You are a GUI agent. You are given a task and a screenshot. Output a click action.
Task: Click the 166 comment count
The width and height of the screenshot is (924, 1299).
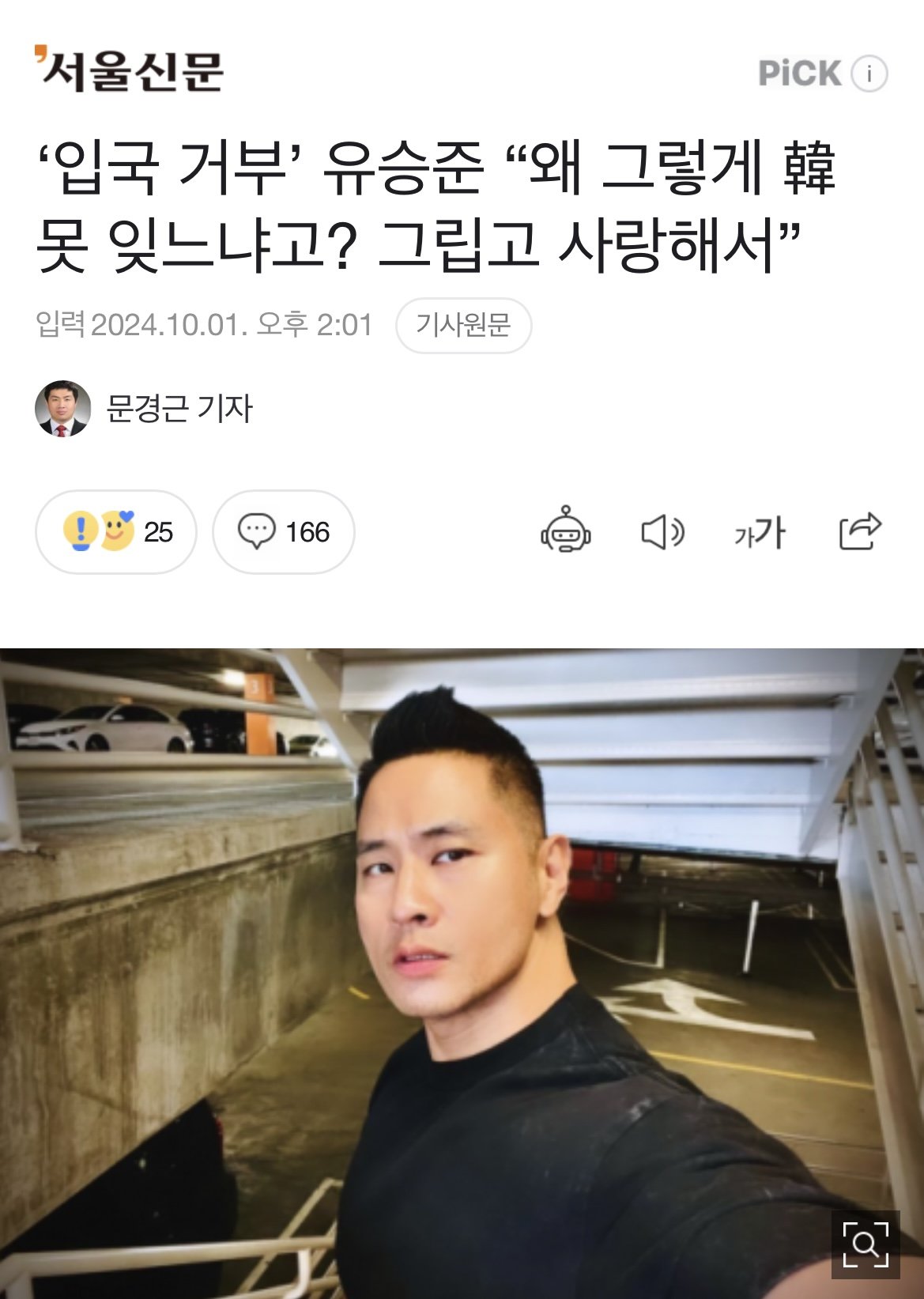(307, 532)
